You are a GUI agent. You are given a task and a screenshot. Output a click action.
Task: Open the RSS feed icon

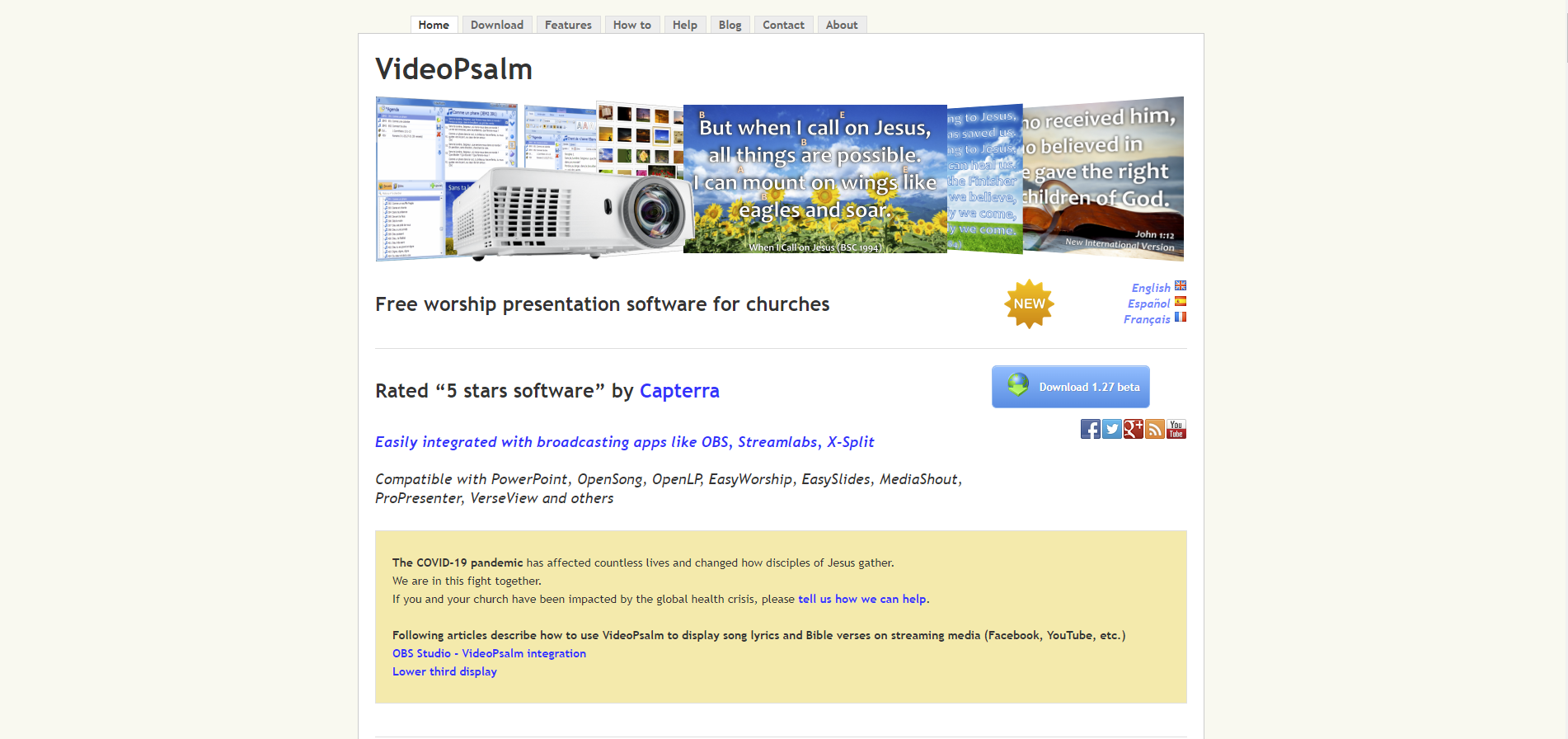(x=1154, y=429)
